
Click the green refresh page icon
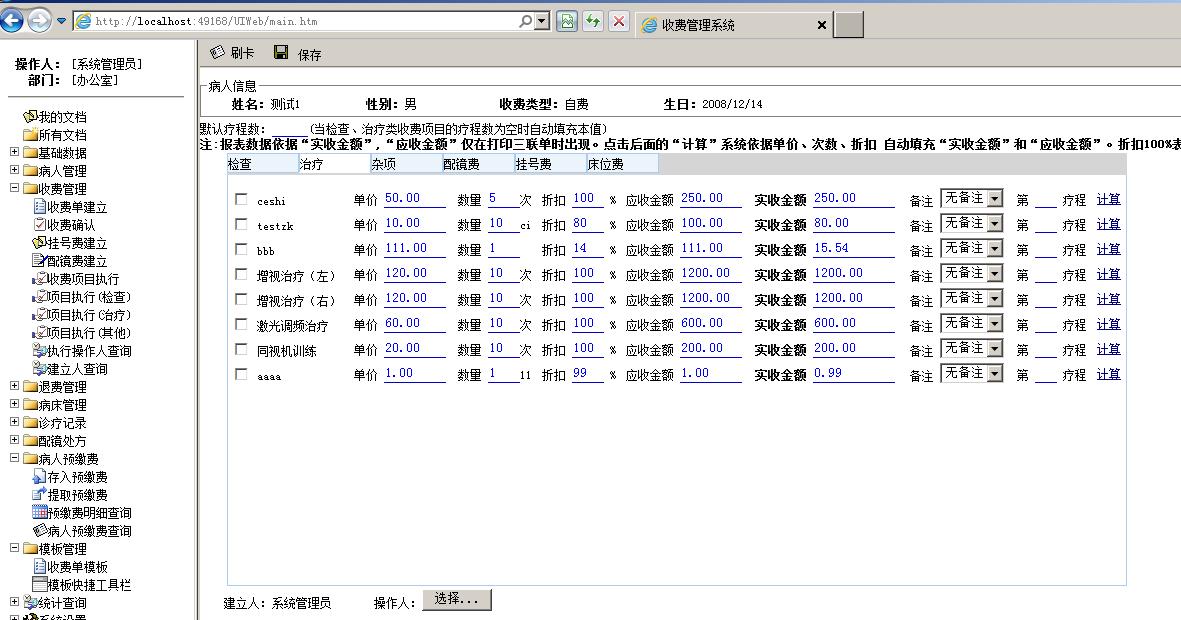point(593,21)
